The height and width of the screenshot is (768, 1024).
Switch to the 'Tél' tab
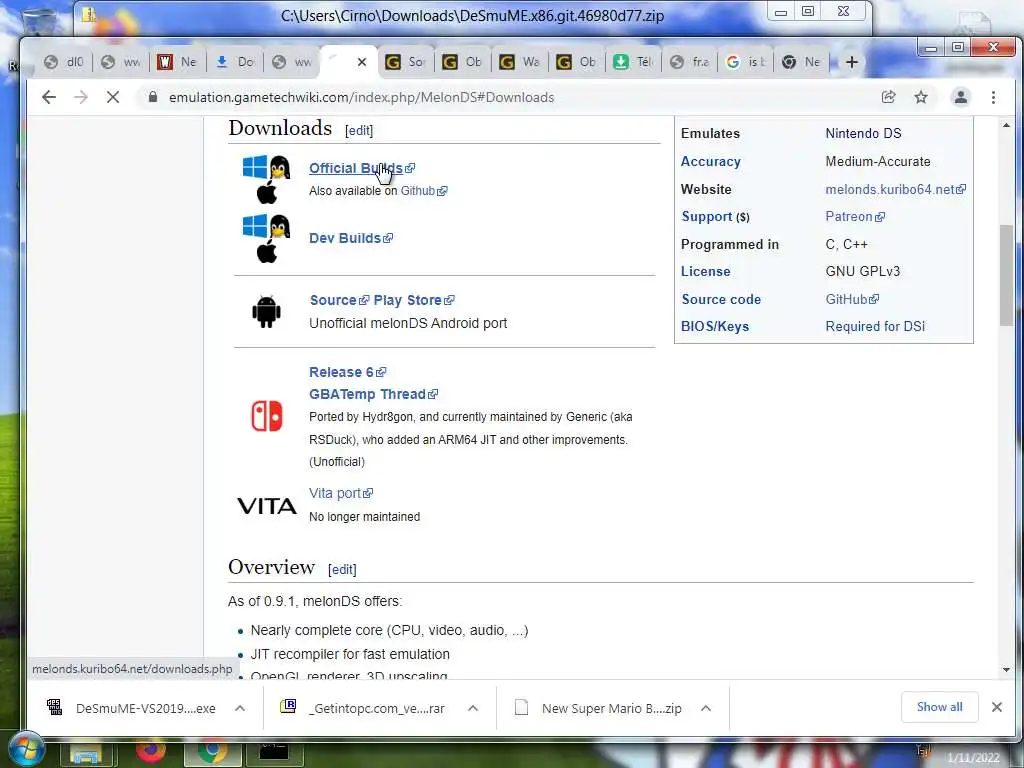(x=633, y=62)
